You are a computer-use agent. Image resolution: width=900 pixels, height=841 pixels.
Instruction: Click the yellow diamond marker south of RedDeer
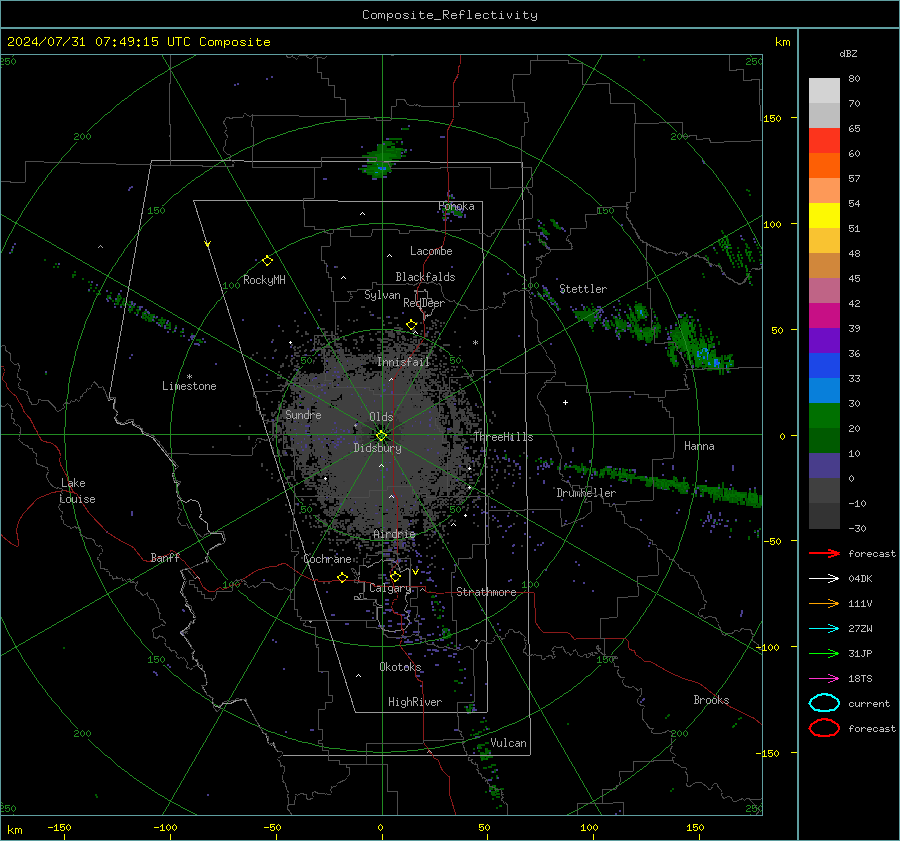tap(411, 325)
